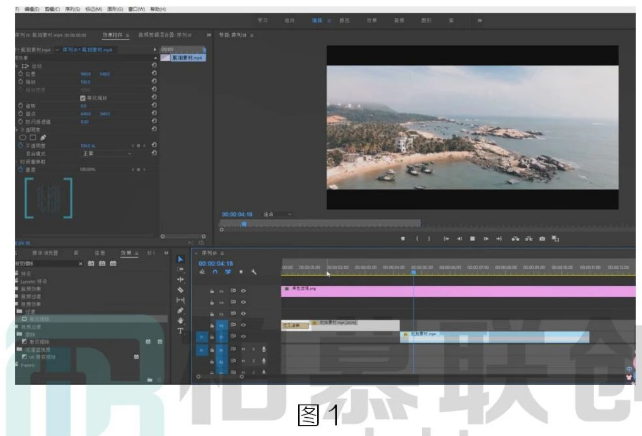The width and height of the screenshot is (642, 436).
Task: Open the 混合模式 blend mode dropdown
Action: (106, 154)
